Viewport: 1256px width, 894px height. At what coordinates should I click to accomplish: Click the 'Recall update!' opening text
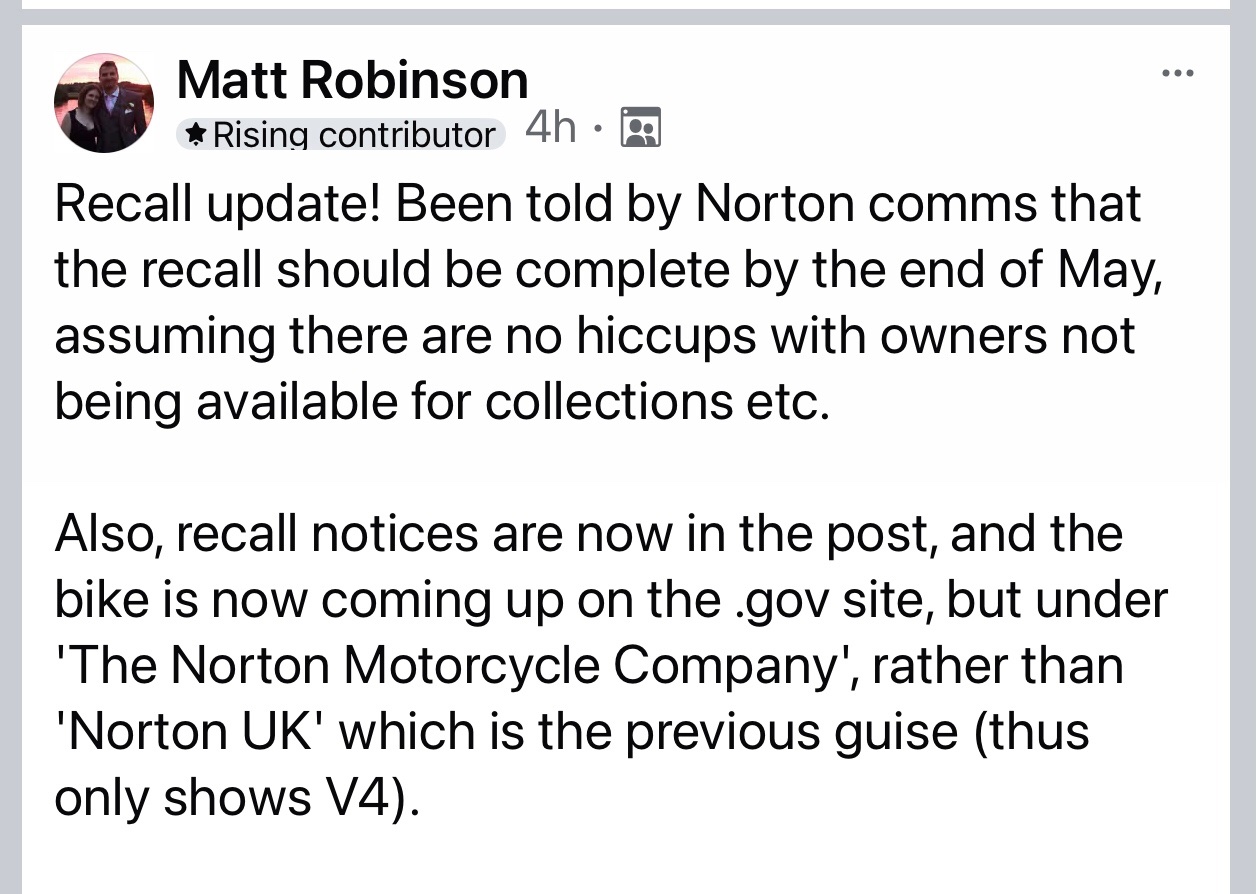(x=218, y=205)
